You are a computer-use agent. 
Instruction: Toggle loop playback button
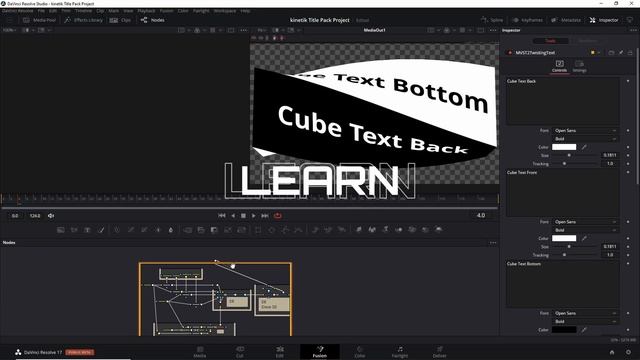tap(278, 216)
